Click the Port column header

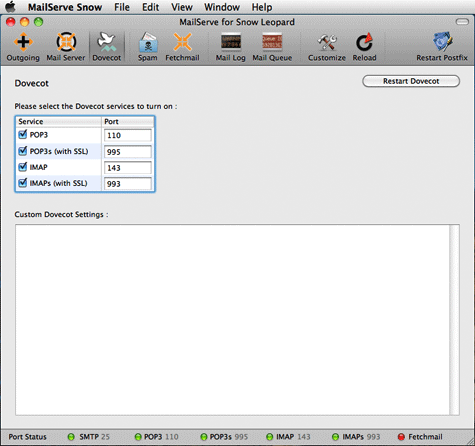[128, 122]
